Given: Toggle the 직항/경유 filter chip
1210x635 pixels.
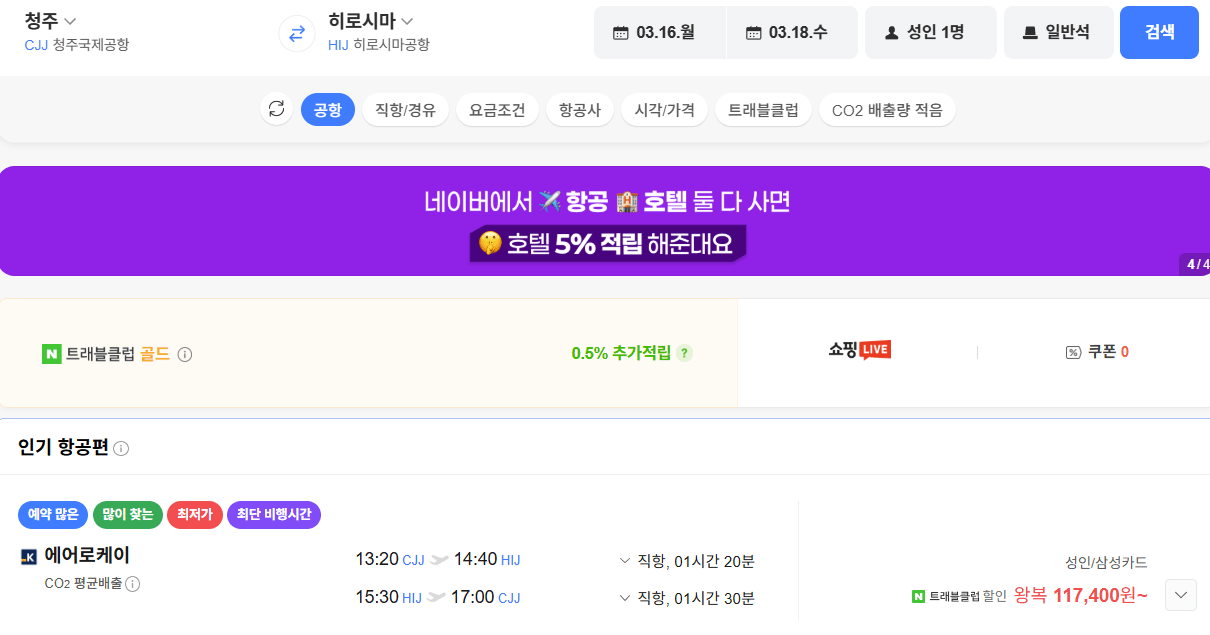Looking at the screenshot, I should click(x=405, y=109).
